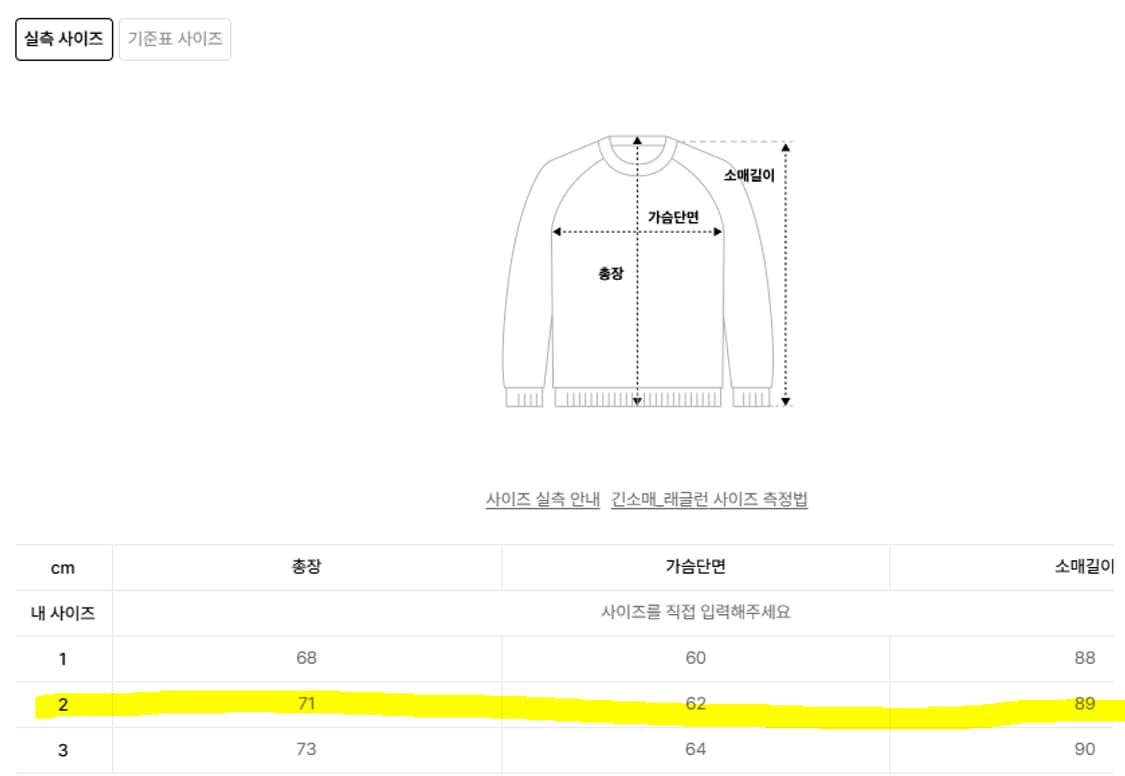
Task: Click the 내 사이즈 row label
Action: coord(64,612)
